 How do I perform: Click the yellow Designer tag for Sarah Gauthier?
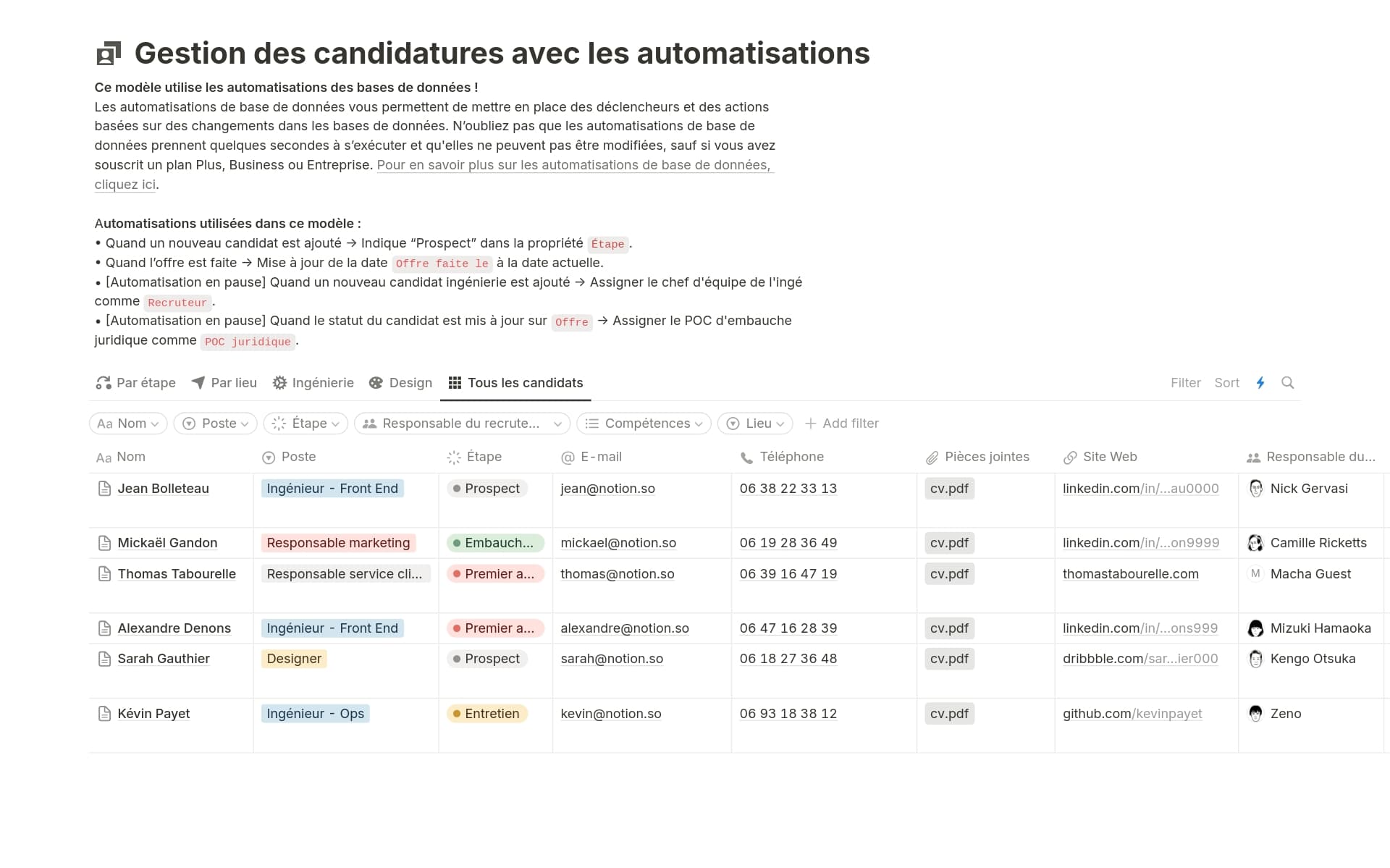point(294,659)
